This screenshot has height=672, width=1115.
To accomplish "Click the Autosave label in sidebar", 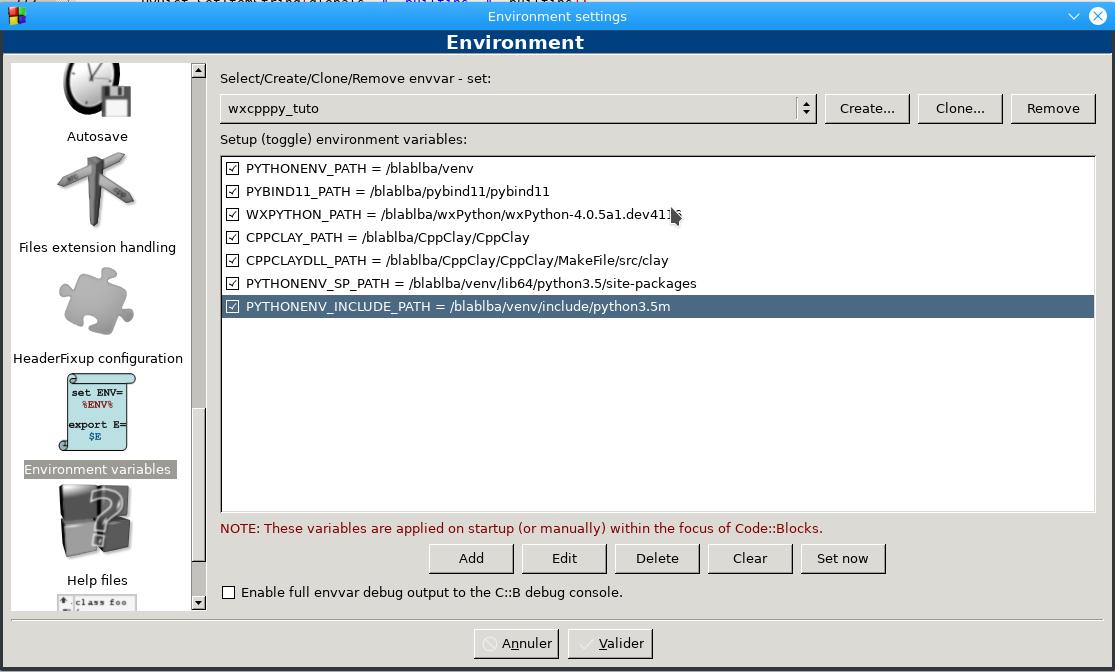I will click(97, 137).
